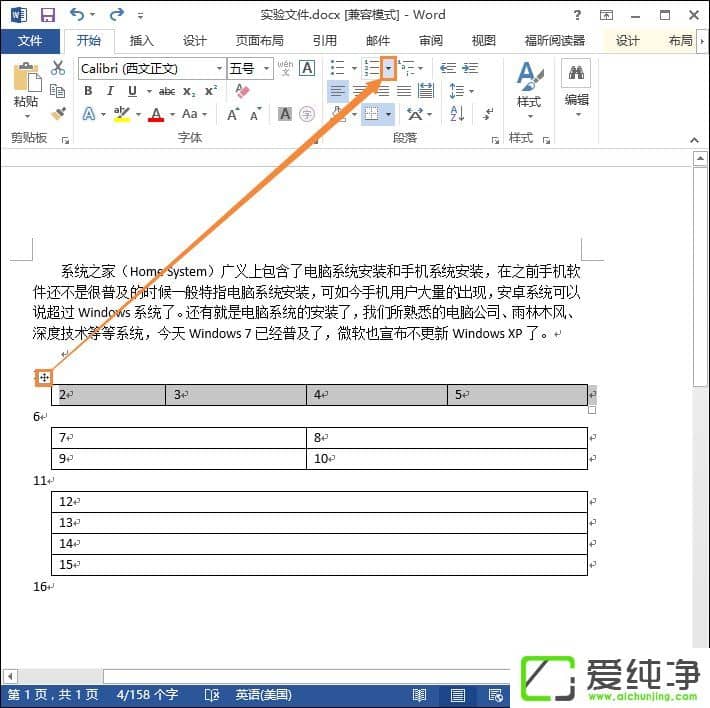710x708 pixels.
Task: Click the Cut scissors icon
Action: coord(58,68)
